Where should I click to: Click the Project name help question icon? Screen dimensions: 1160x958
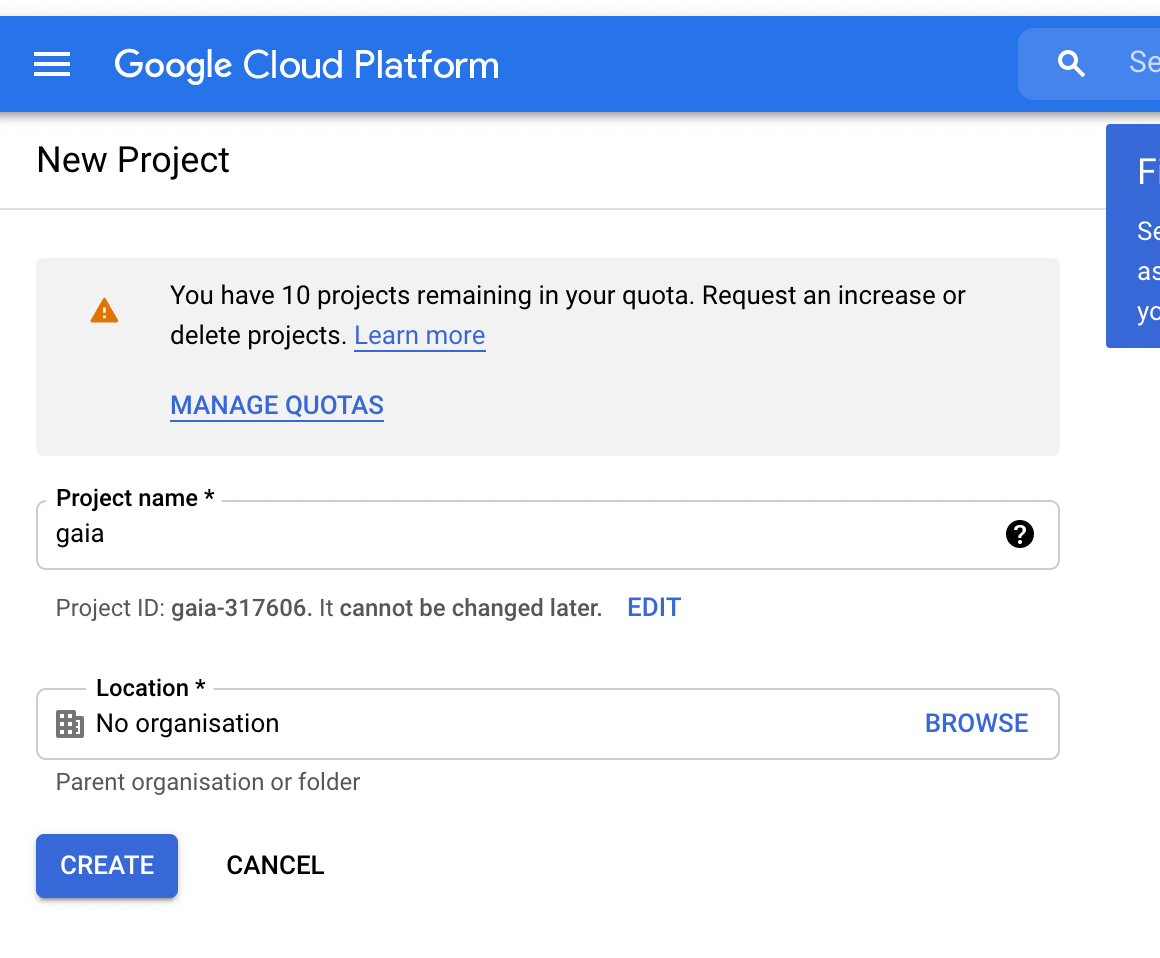click(1019, 534)
